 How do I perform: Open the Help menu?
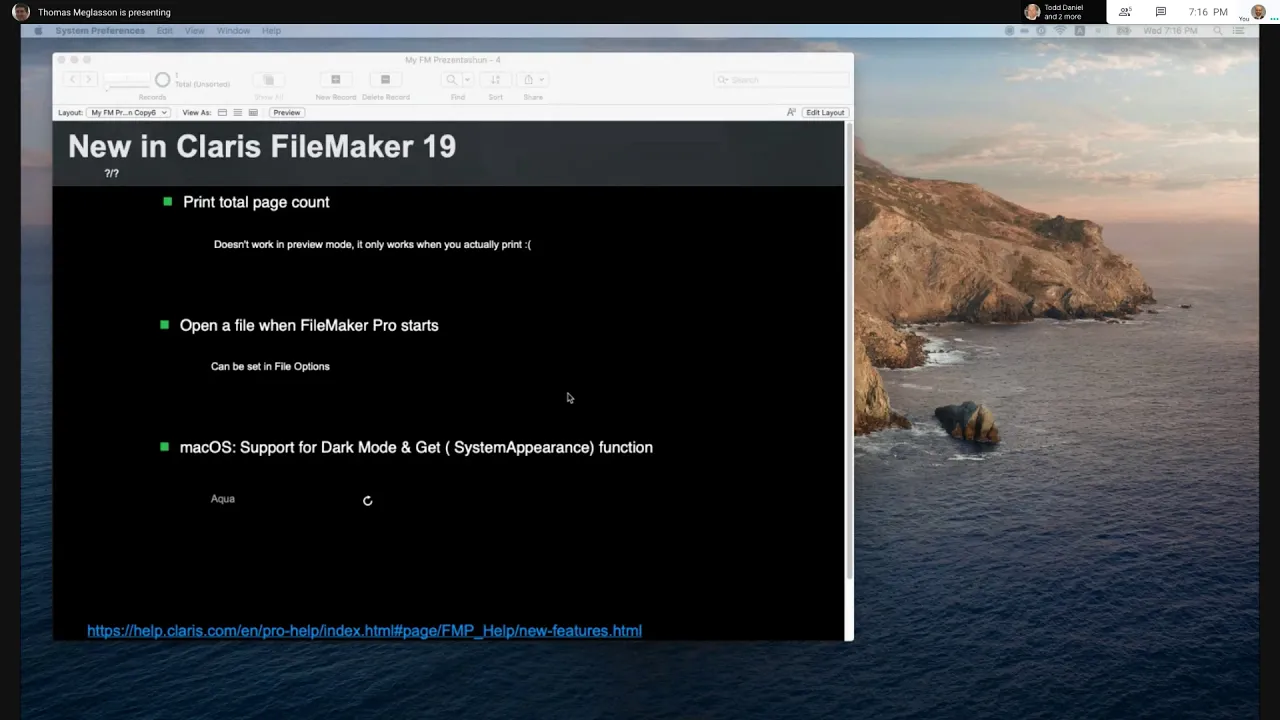coord(271,31)
